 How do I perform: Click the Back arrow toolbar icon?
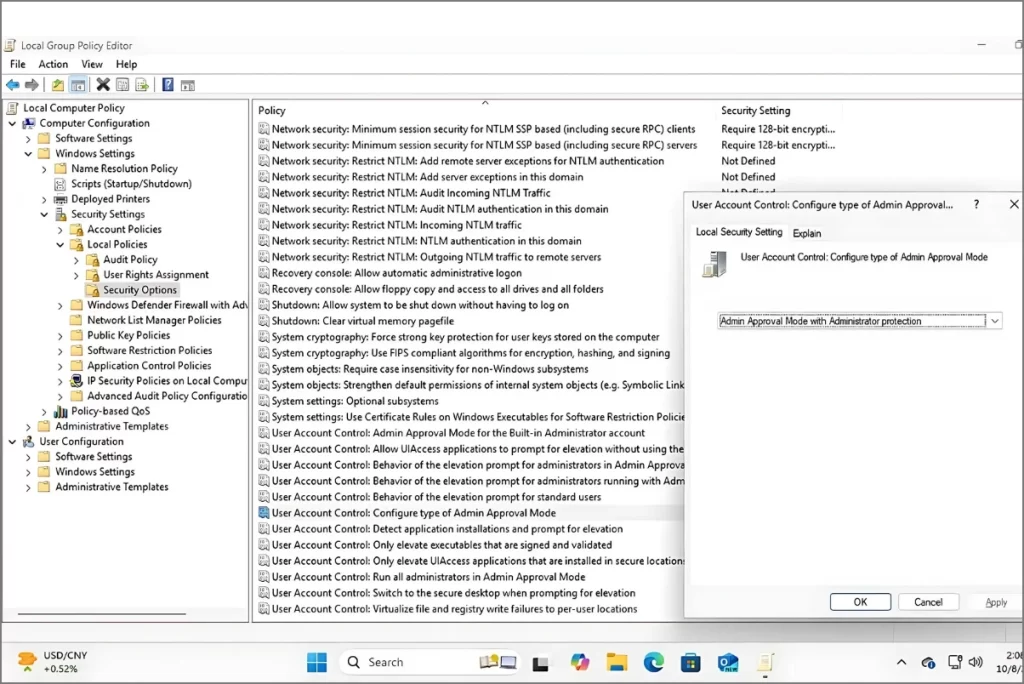[12, 85]
